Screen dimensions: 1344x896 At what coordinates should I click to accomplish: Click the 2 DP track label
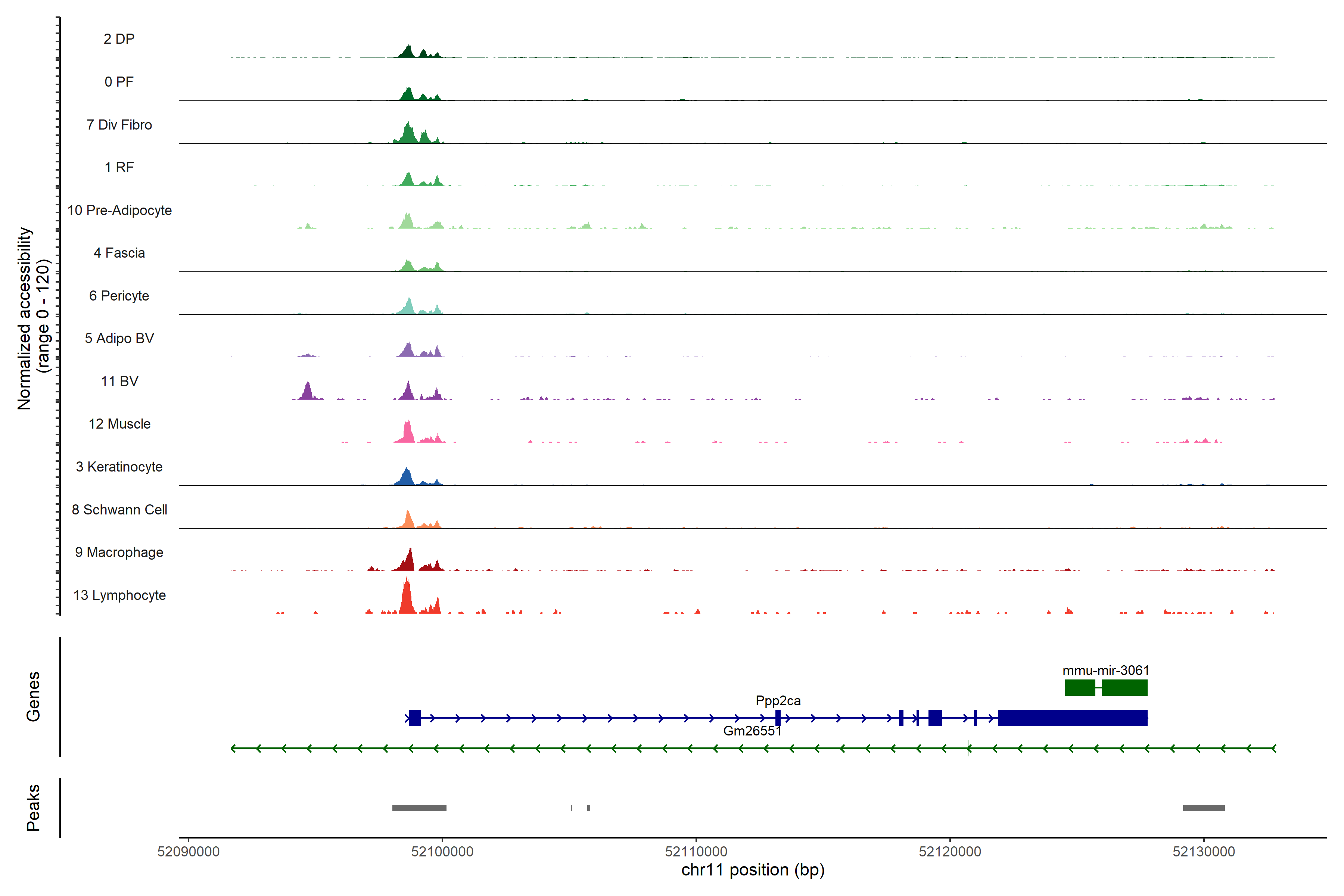point(119,39)
